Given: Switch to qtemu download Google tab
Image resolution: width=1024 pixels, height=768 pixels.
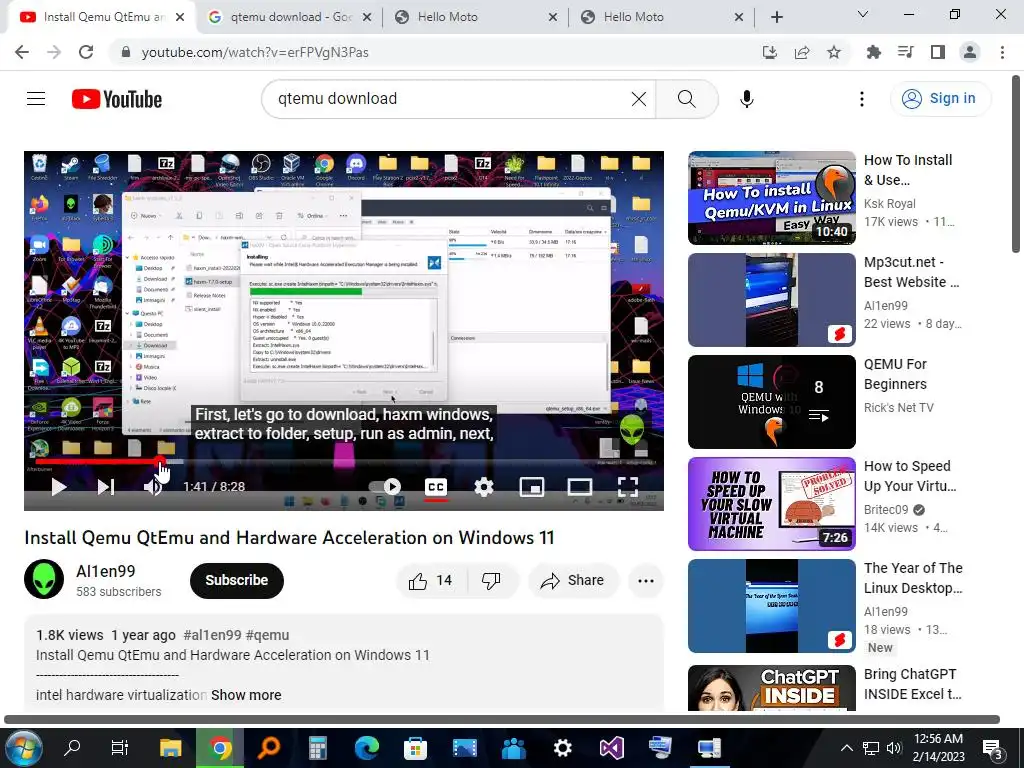Looking at the screenshot, I should tap(289, 17).
